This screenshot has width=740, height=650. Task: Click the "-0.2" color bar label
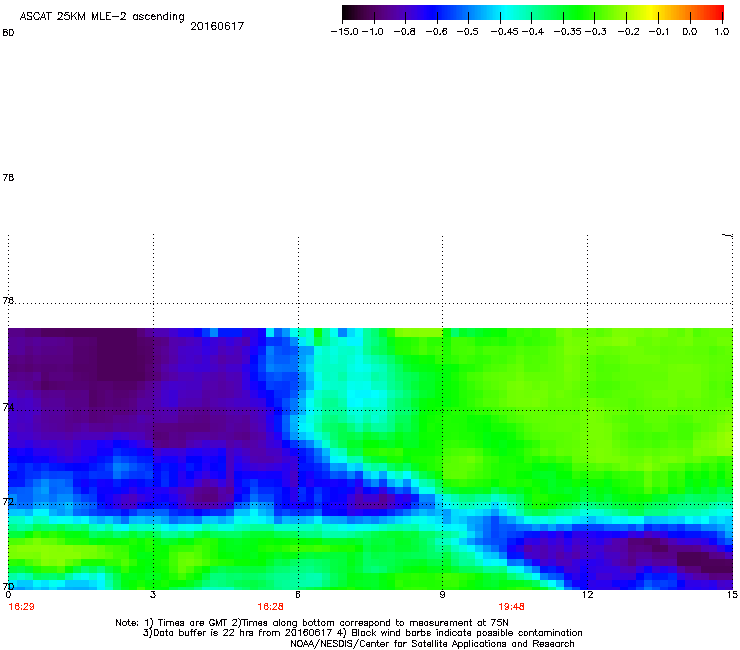coord(629,32)
